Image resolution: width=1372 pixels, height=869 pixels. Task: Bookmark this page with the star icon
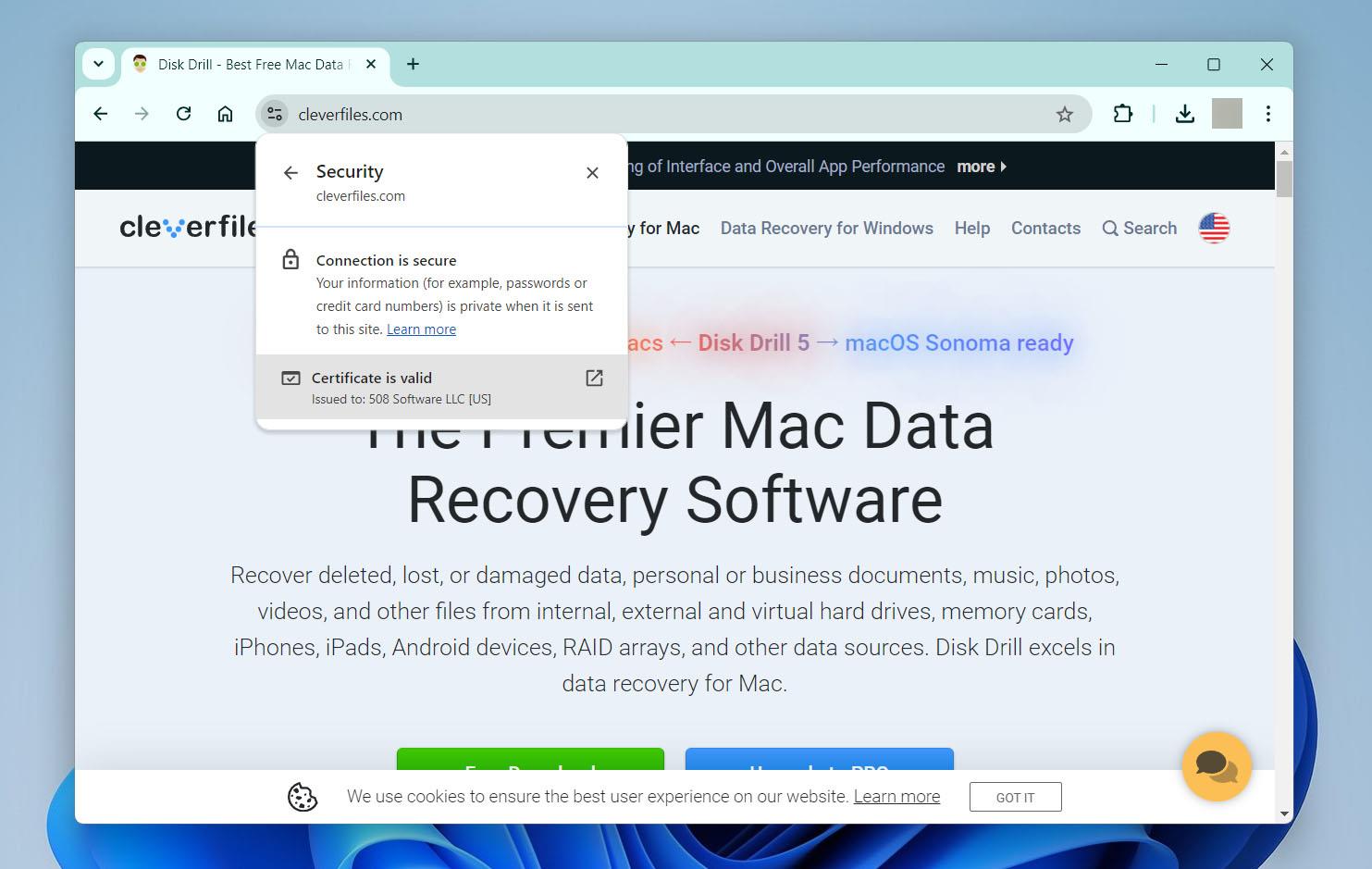(1065, 114)
